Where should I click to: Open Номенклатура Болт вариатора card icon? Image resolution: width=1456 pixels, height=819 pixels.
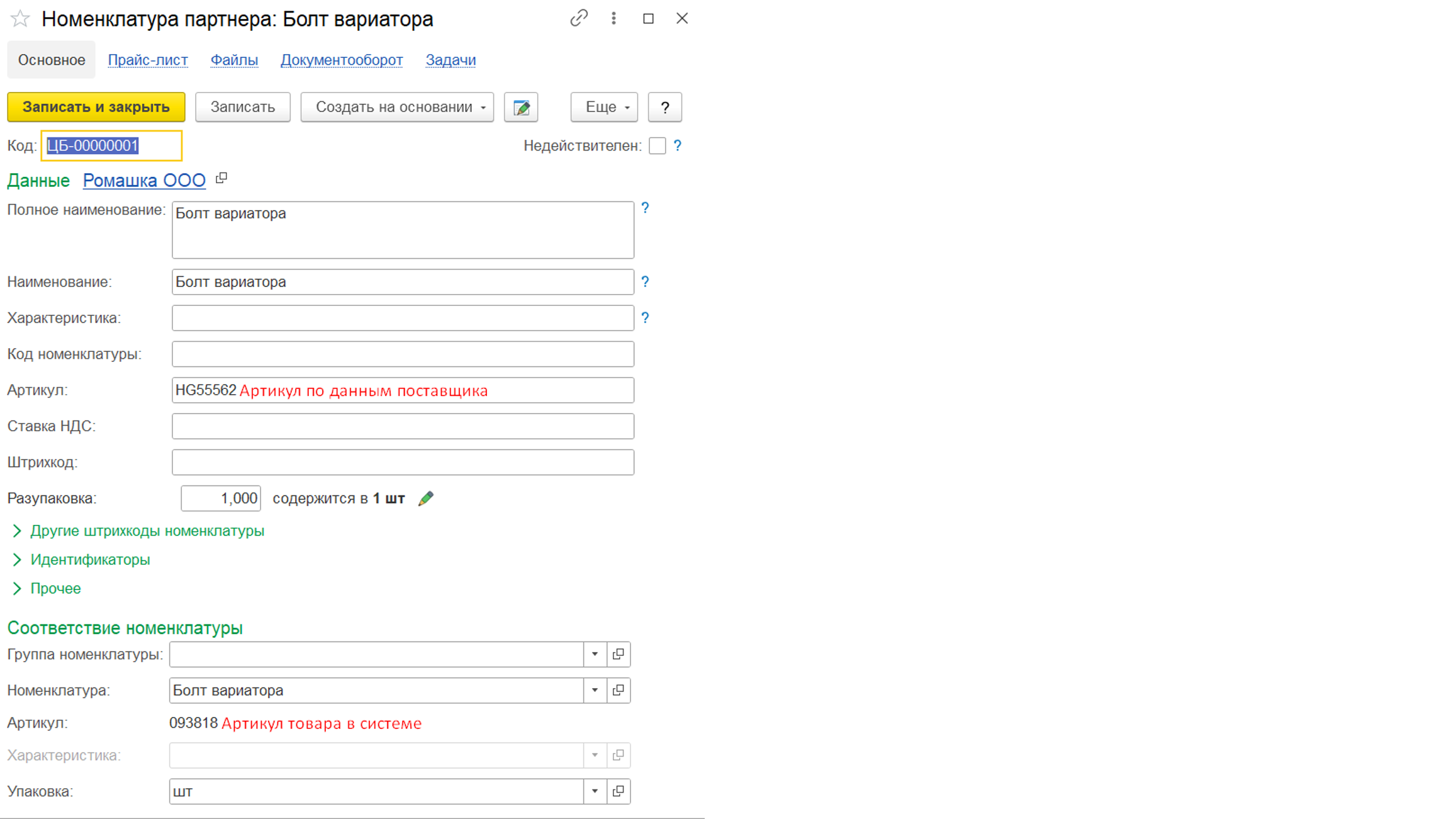coord(619,691)
